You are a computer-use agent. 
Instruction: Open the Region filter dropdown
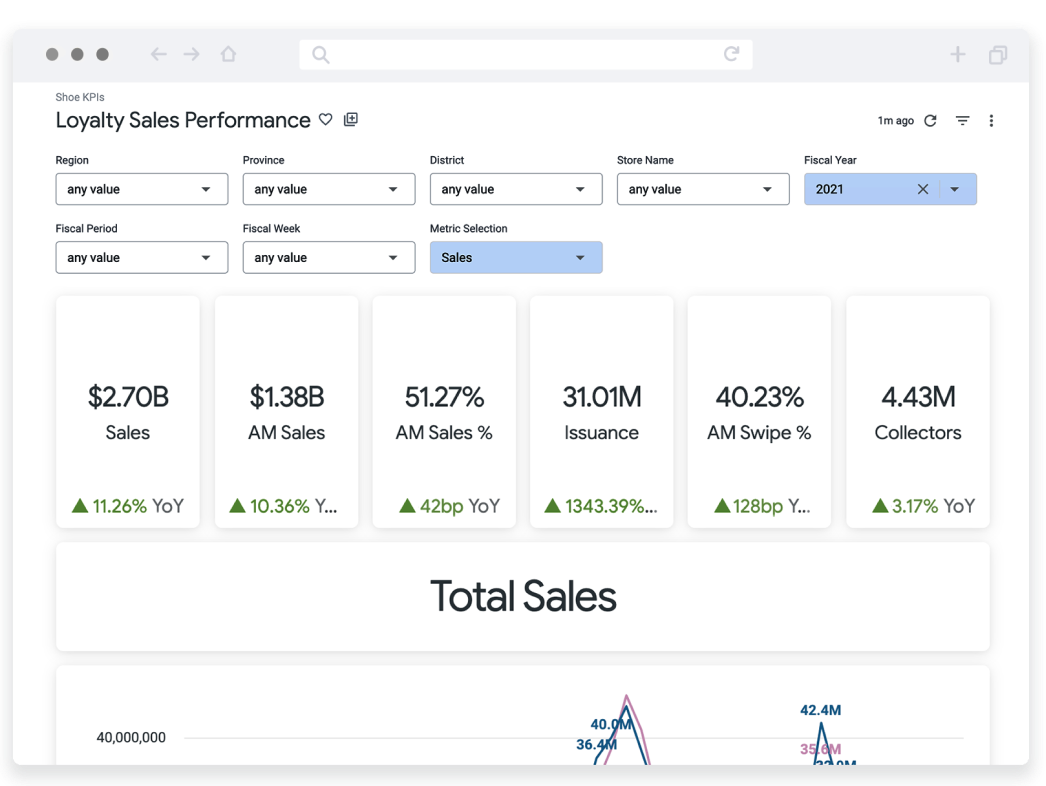141,189
